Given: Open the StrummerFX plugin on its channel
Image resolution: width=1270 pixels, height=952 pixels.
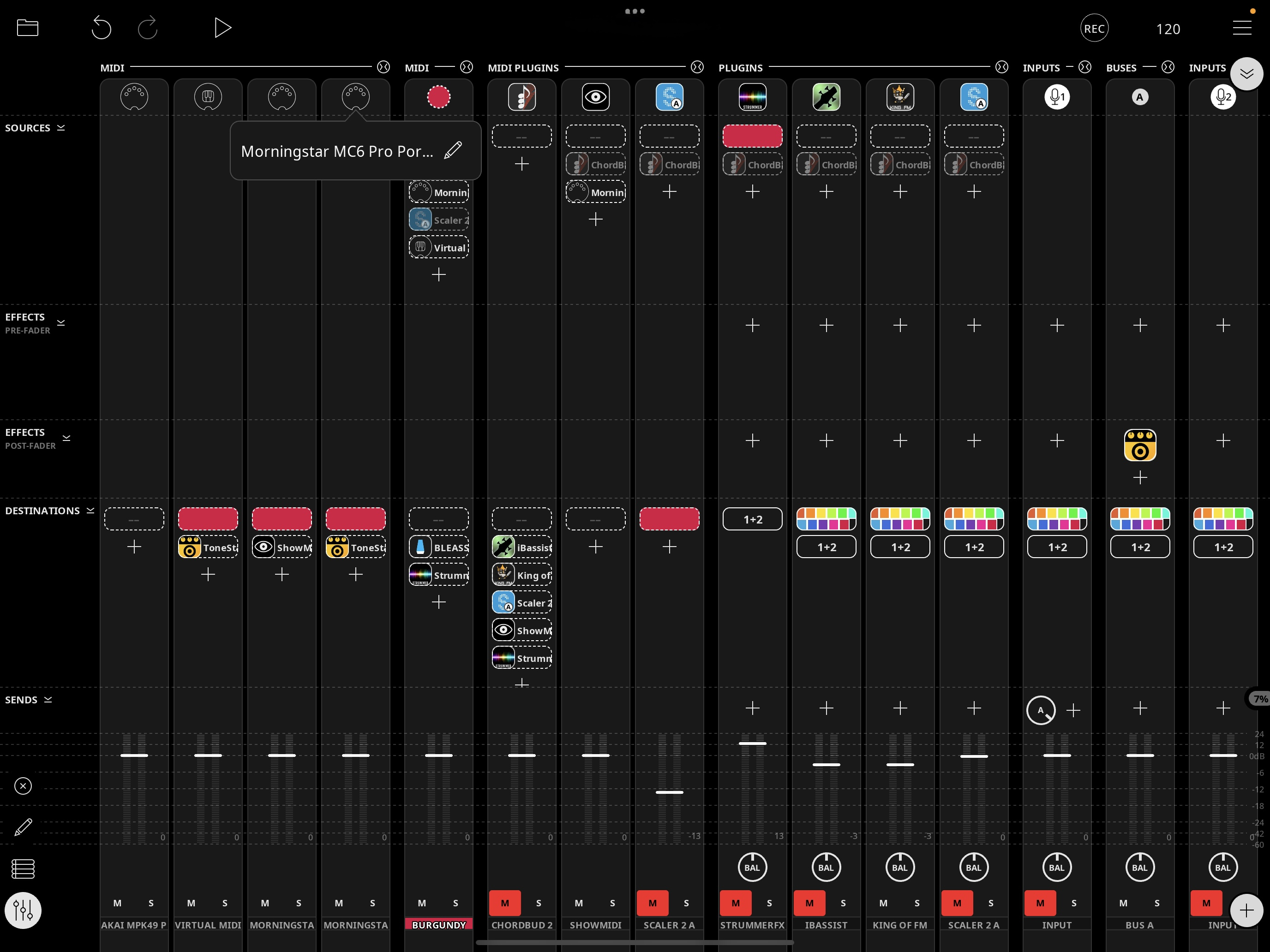Looking at the screenshot, I should pyautogui.click(x=752, y=96).
